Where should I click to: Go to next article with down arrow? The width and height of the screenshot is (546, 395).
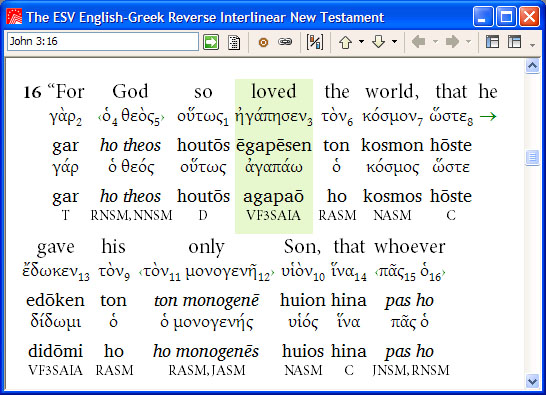coord(378,42)
